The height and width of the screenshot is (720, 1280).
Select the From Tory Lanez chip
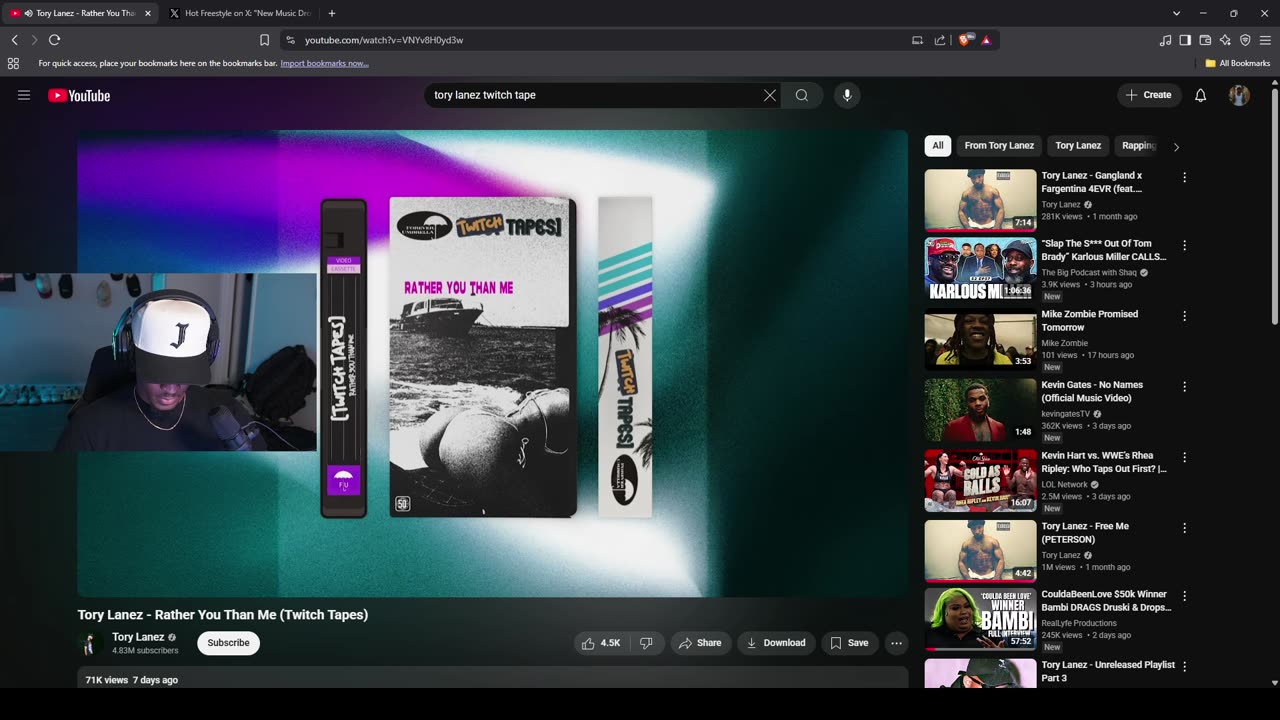[x=999, y=146]
